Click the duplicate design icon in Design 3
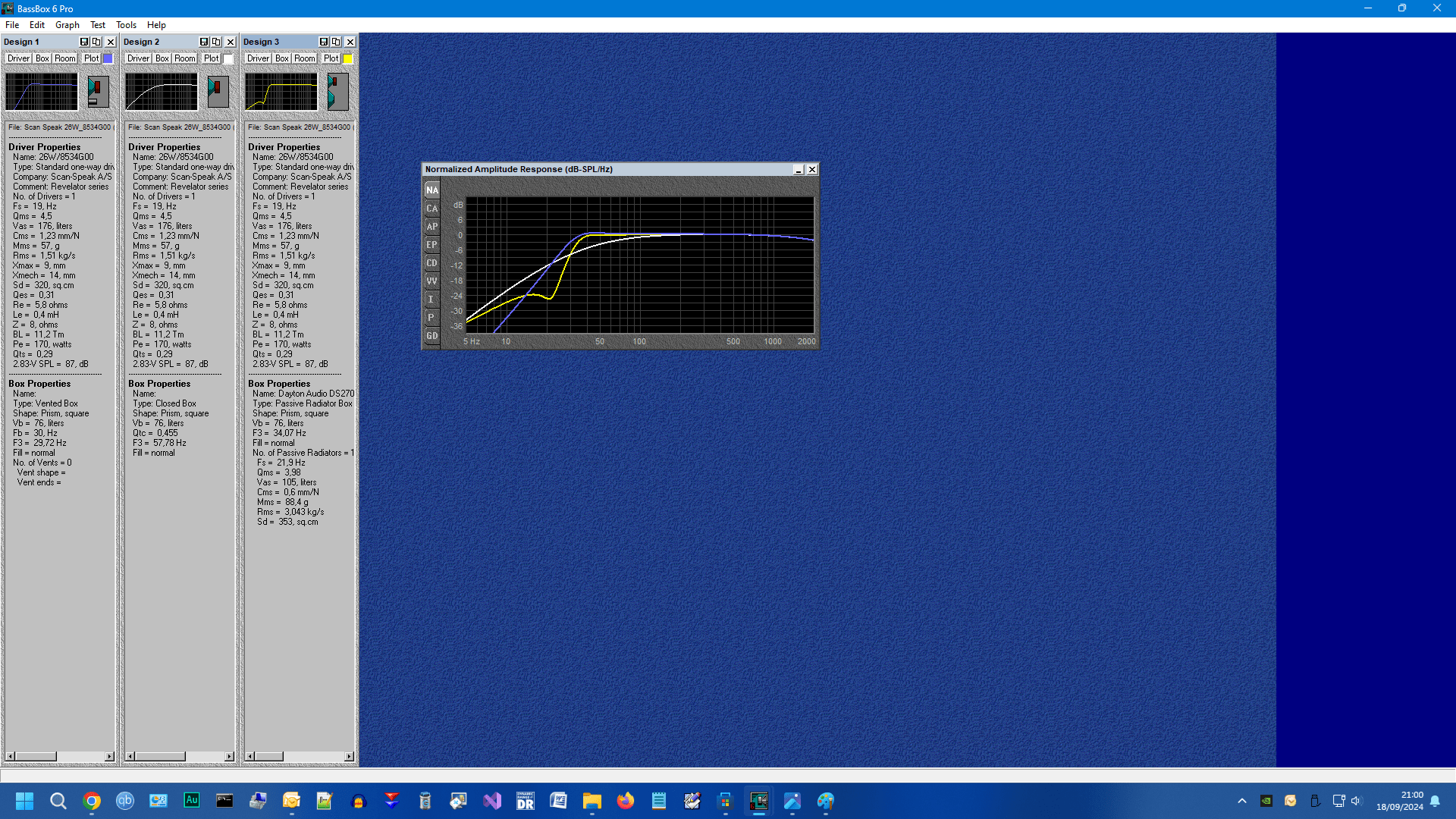This screenshot has height=819, width=1456. point(336,42)
